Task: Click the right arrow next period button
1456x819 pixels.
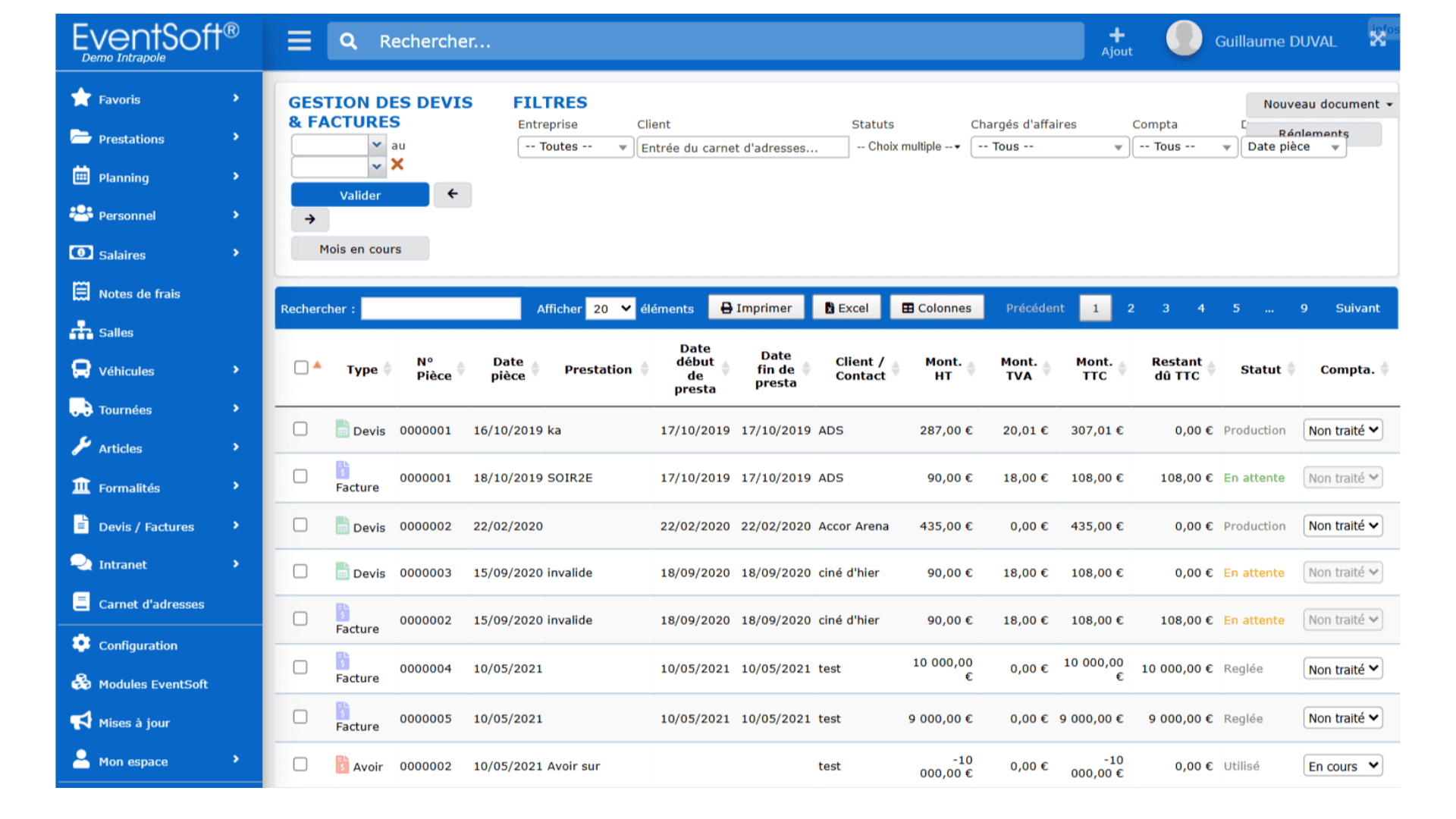Action: (x=310, y=220)
